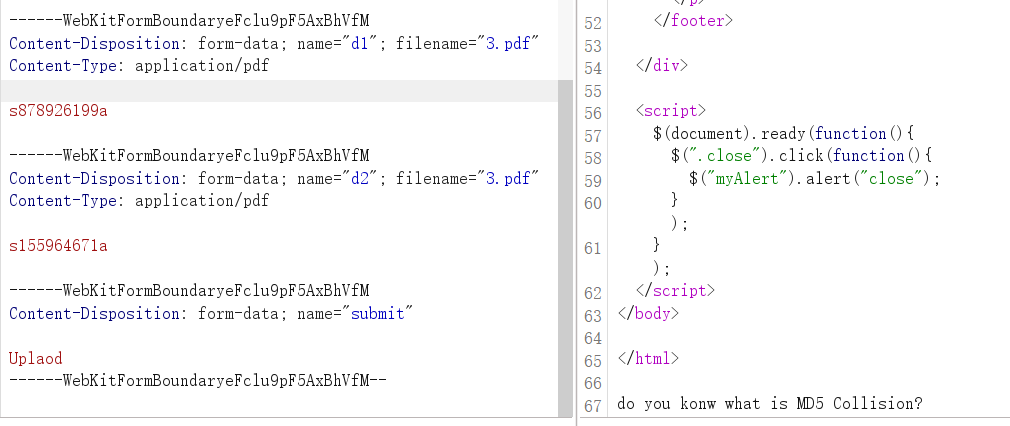Click the </body> tag on line 63
Screen dimensions: 1010x426
pos(648,313)
